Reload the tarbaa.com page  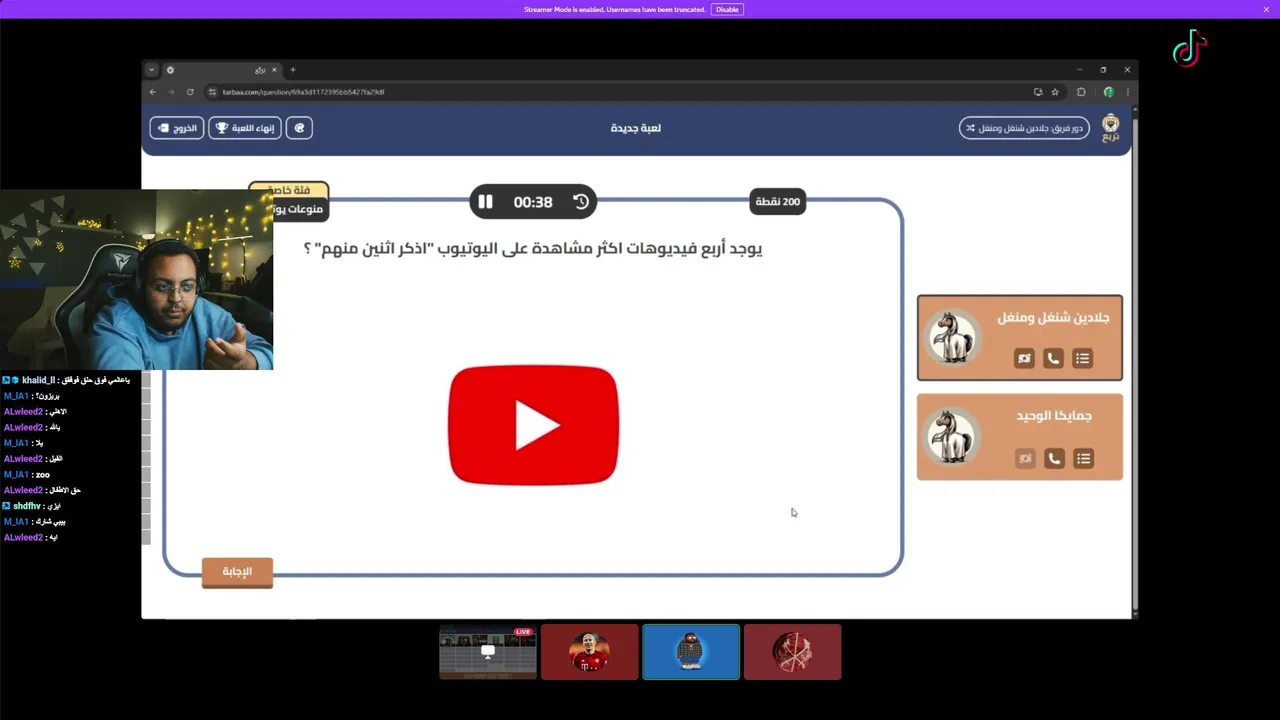(x=190, y=92)
